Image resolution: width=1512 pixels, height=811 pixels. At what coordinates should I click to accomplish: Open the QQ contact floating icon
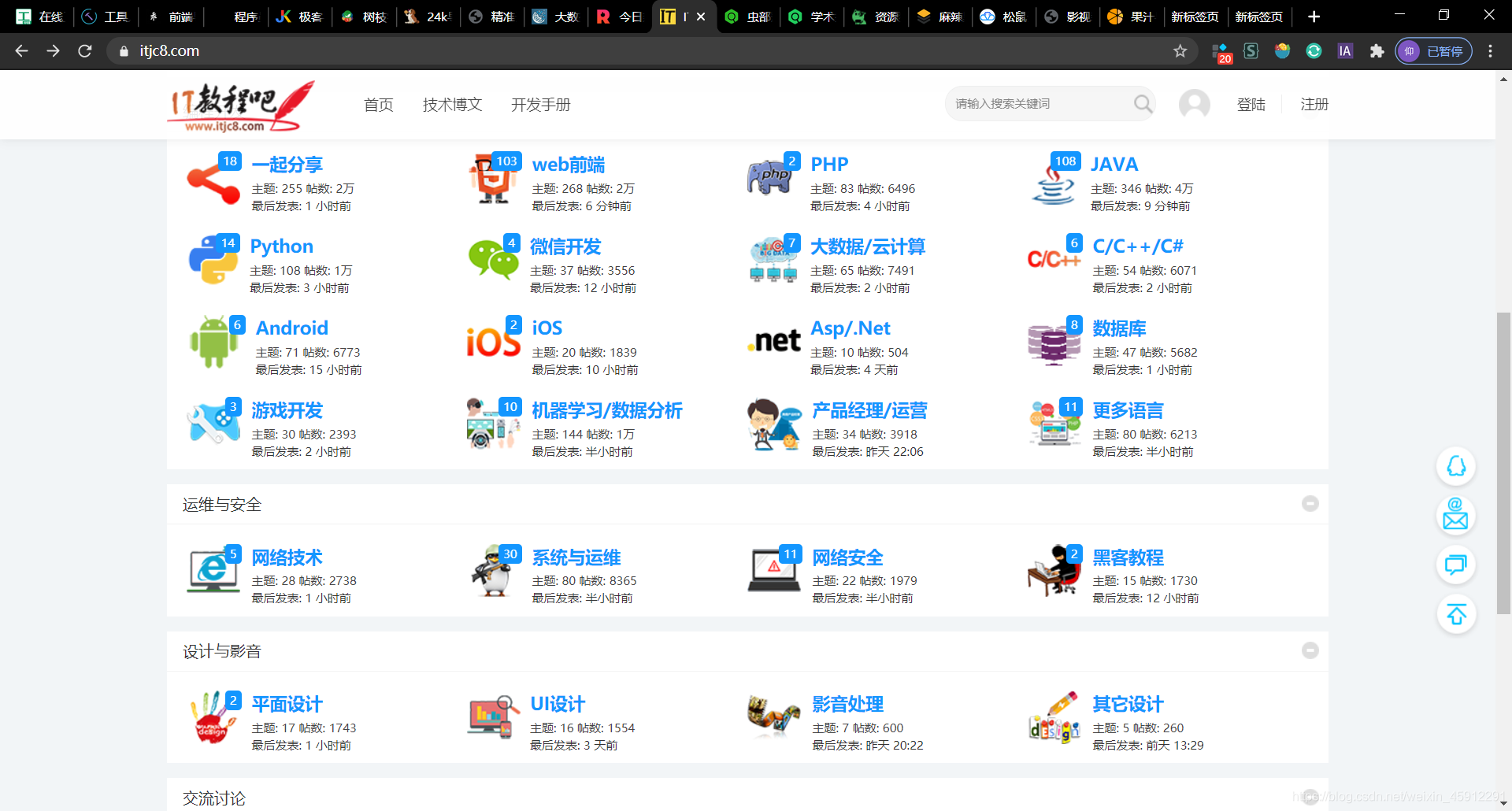pyautogui.click(x=1456, y=466)
